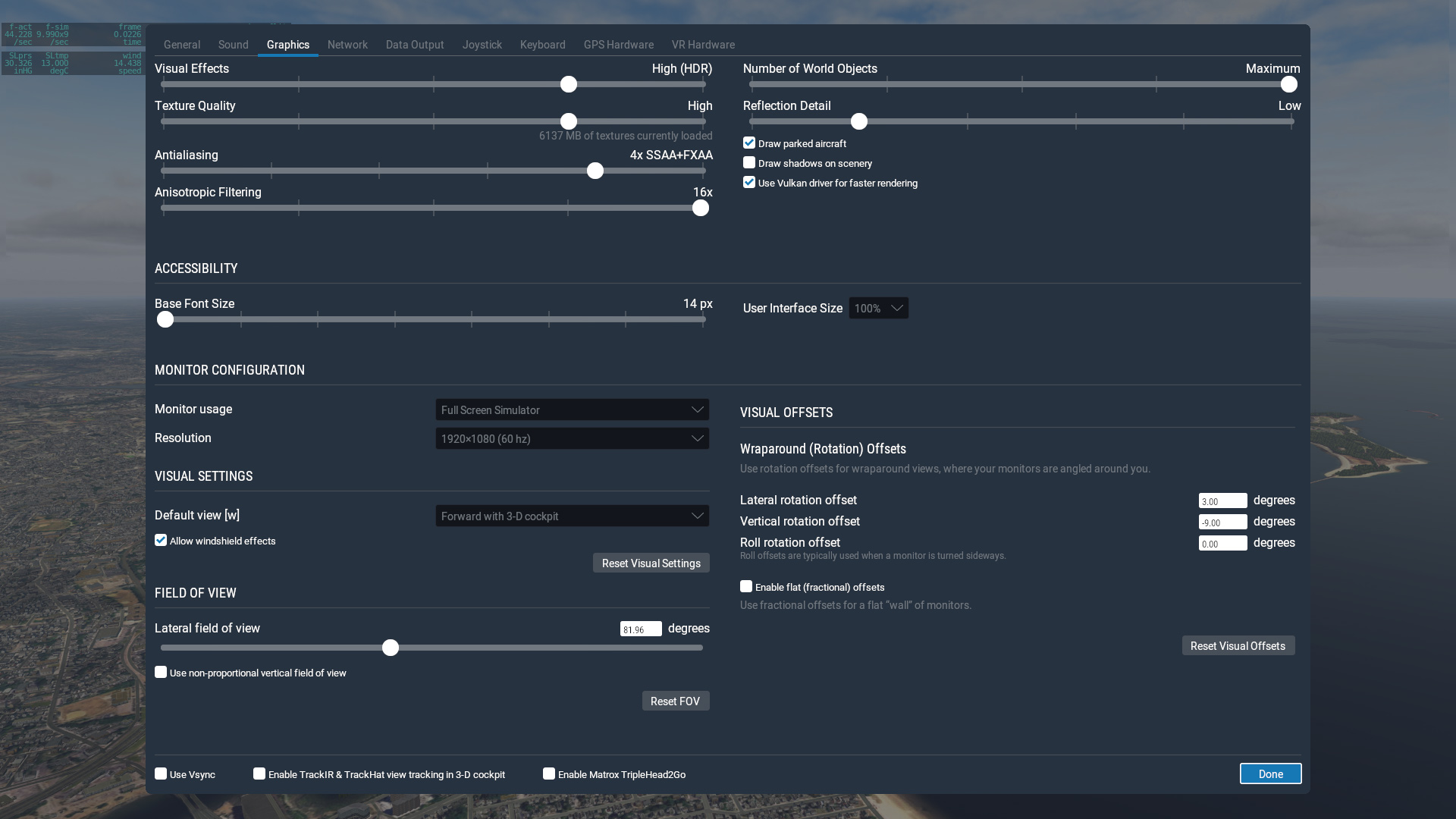This screenshot has width=1456, height=819.
Task: Click Reset Visual Offsets button
Action: click(x=1238, y=645)
